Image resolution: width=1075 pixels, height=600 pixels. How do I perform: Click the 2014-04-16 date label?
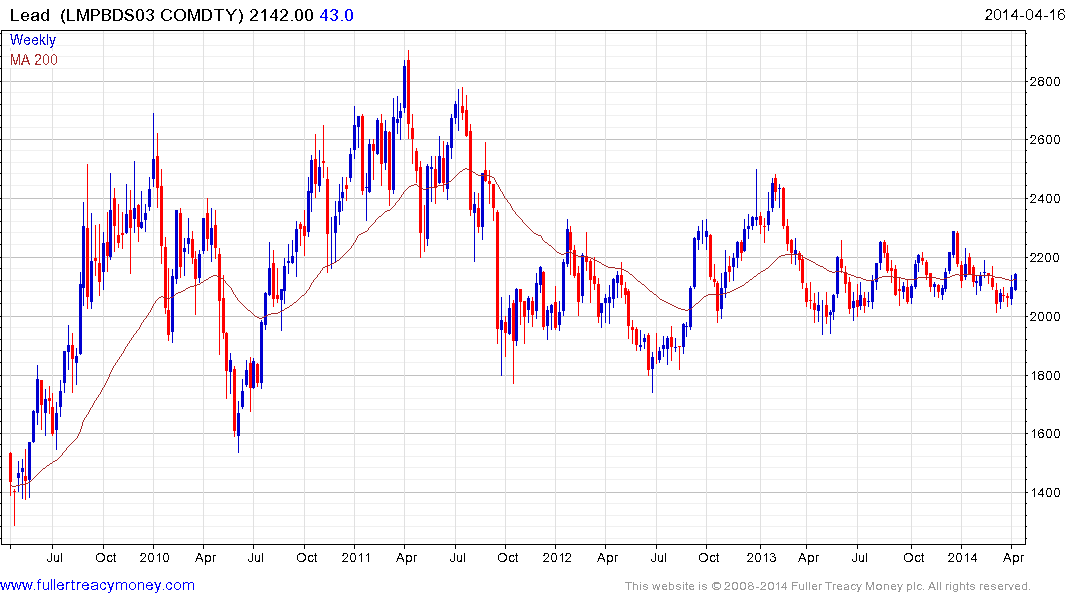1024,15
